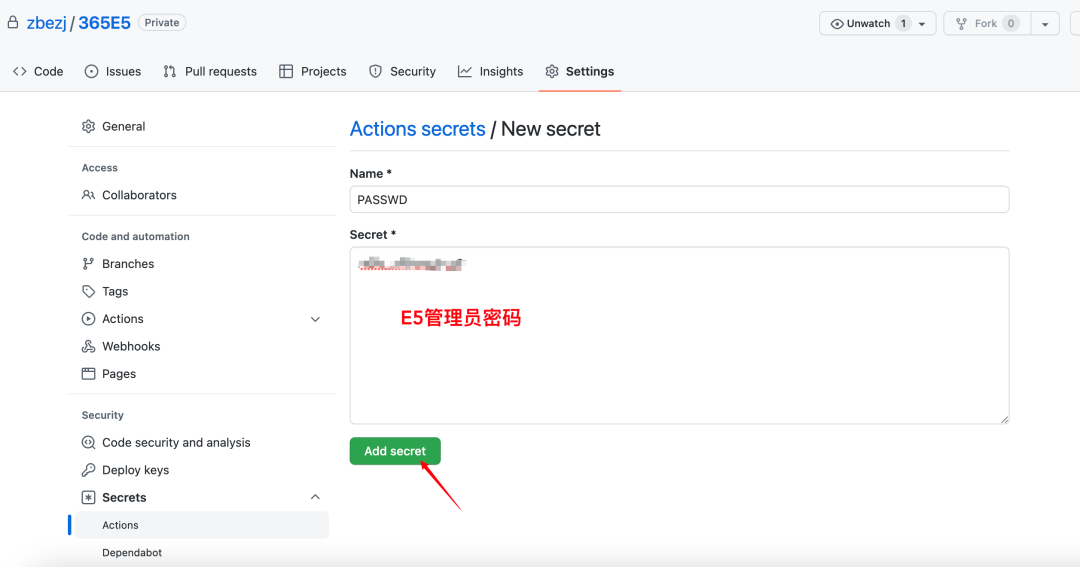Switch to the Issues tab

coord(113,72)
